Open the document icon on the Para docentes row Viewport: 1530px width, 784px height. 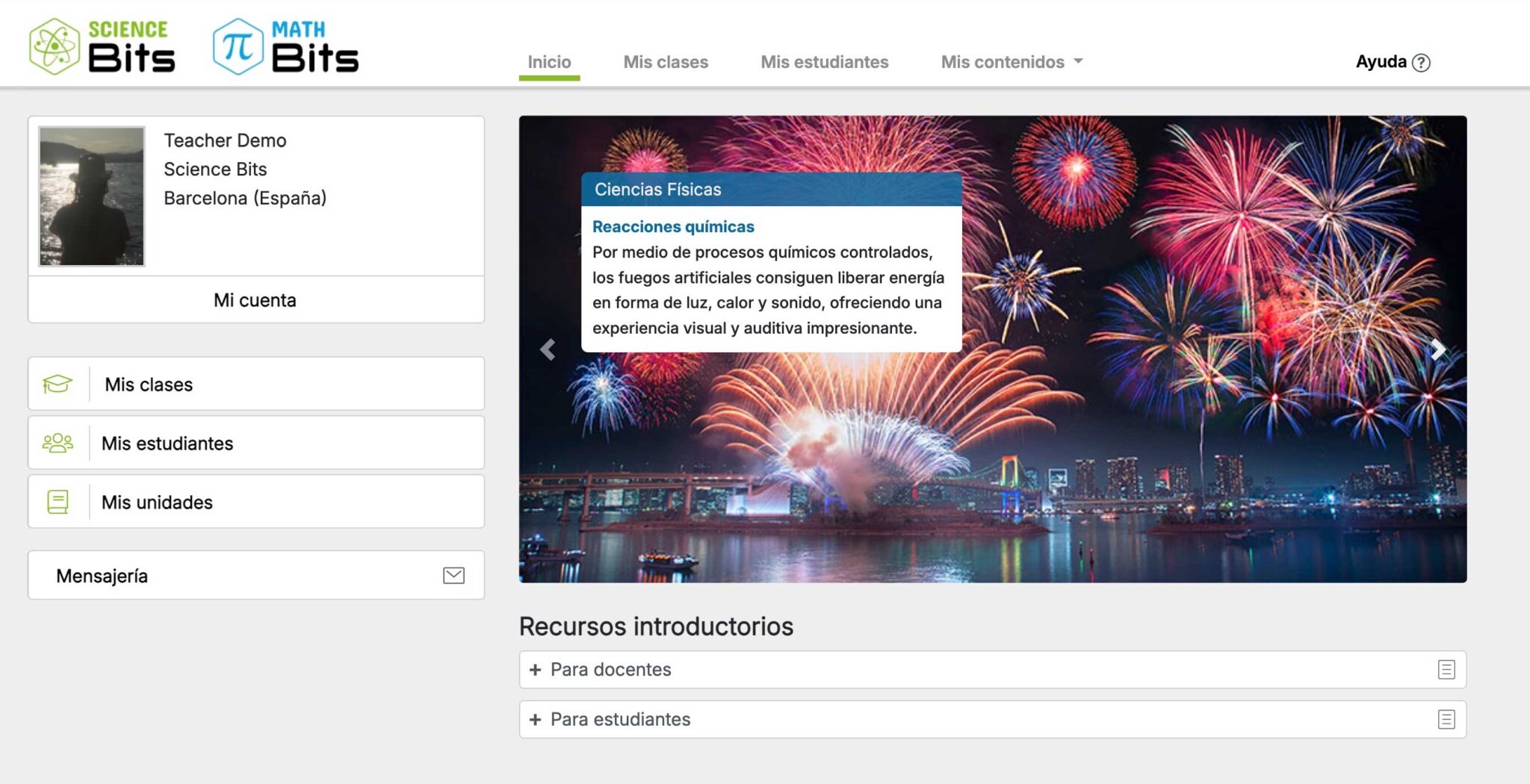point(1448,670)
